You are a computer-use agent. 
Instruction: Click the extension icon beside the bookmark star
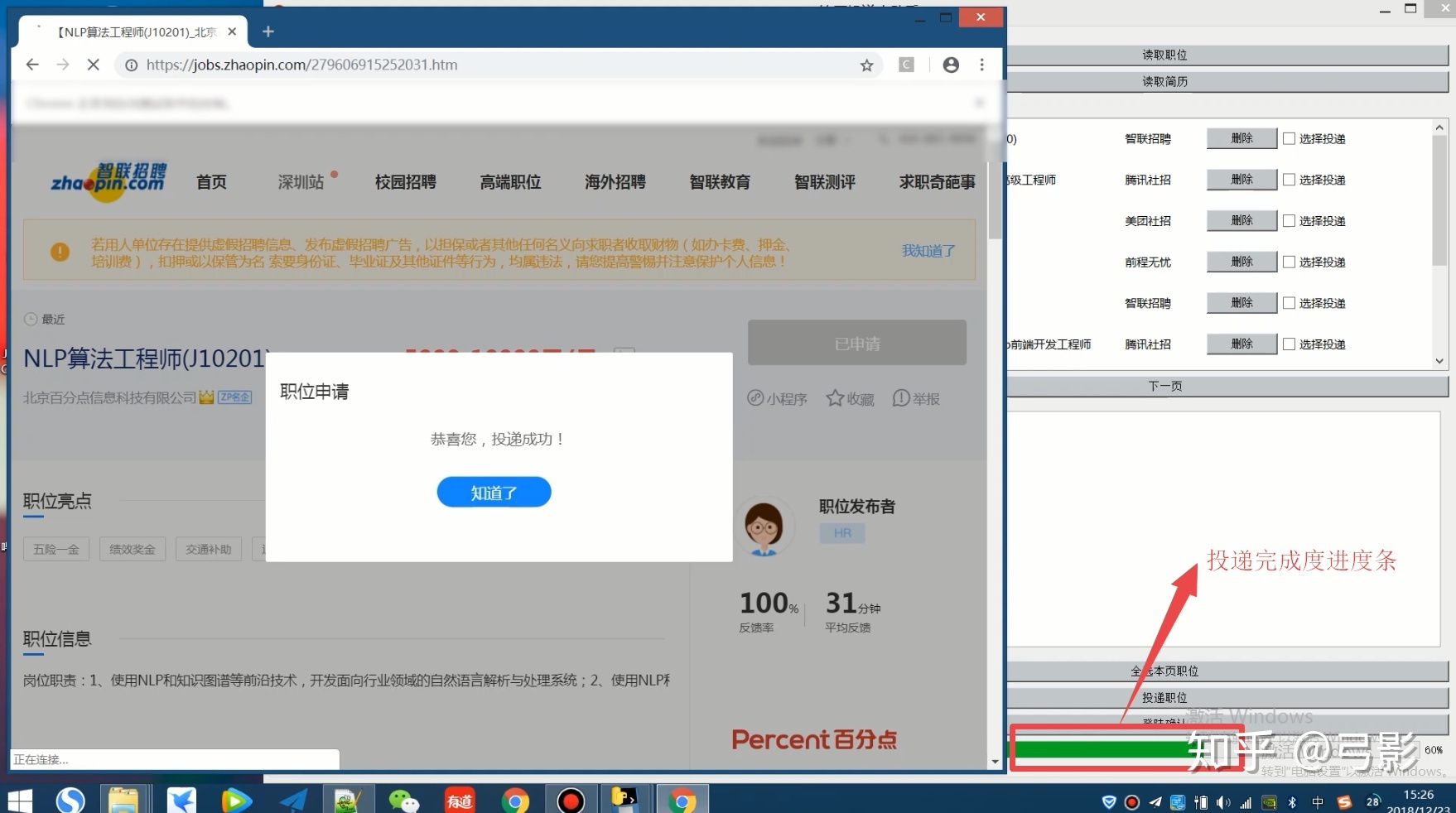point(907,65)
